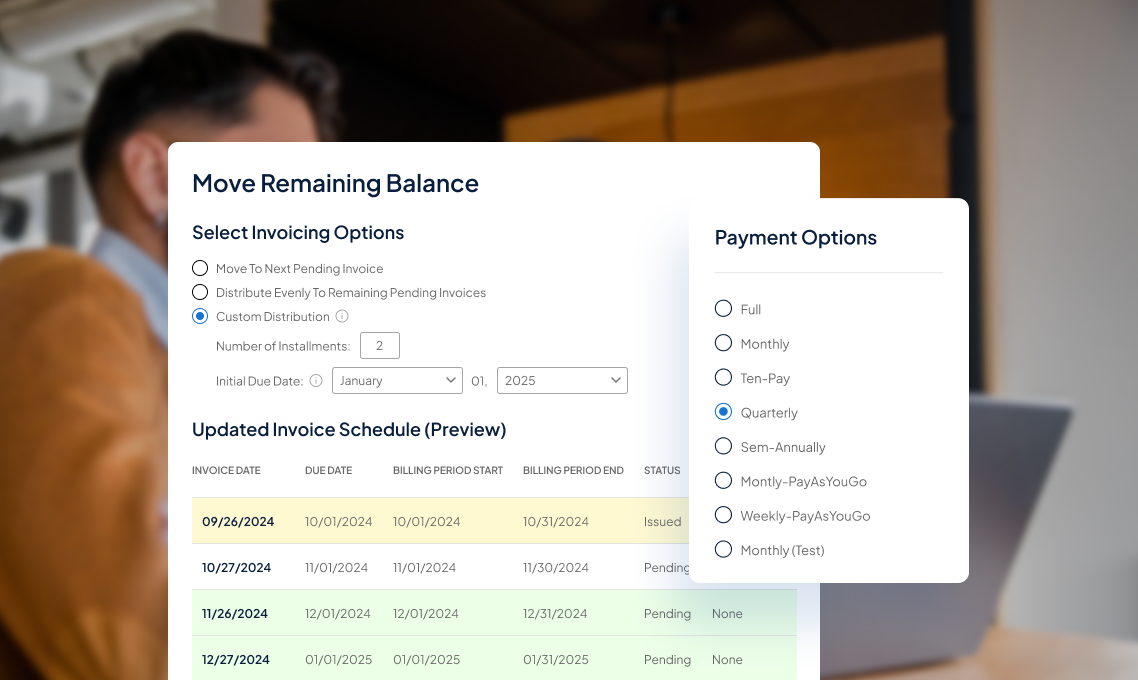
Task: Choose Monthly under Payment Options
Action: 723,343
